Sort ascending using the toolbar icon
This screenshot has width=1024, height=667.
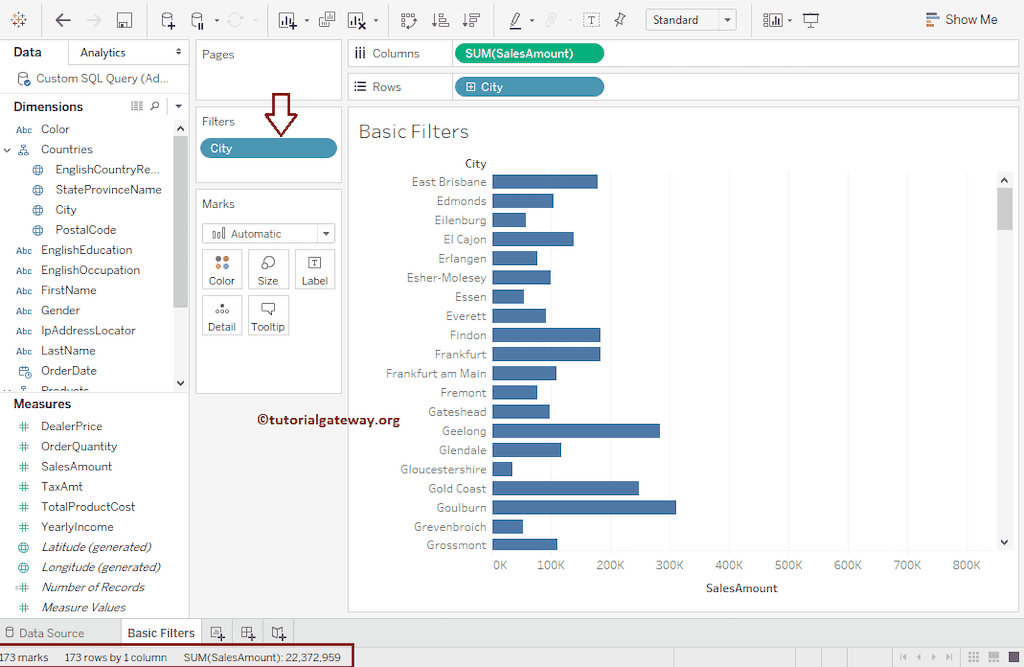pyautogui.click(x=440, y=20)
